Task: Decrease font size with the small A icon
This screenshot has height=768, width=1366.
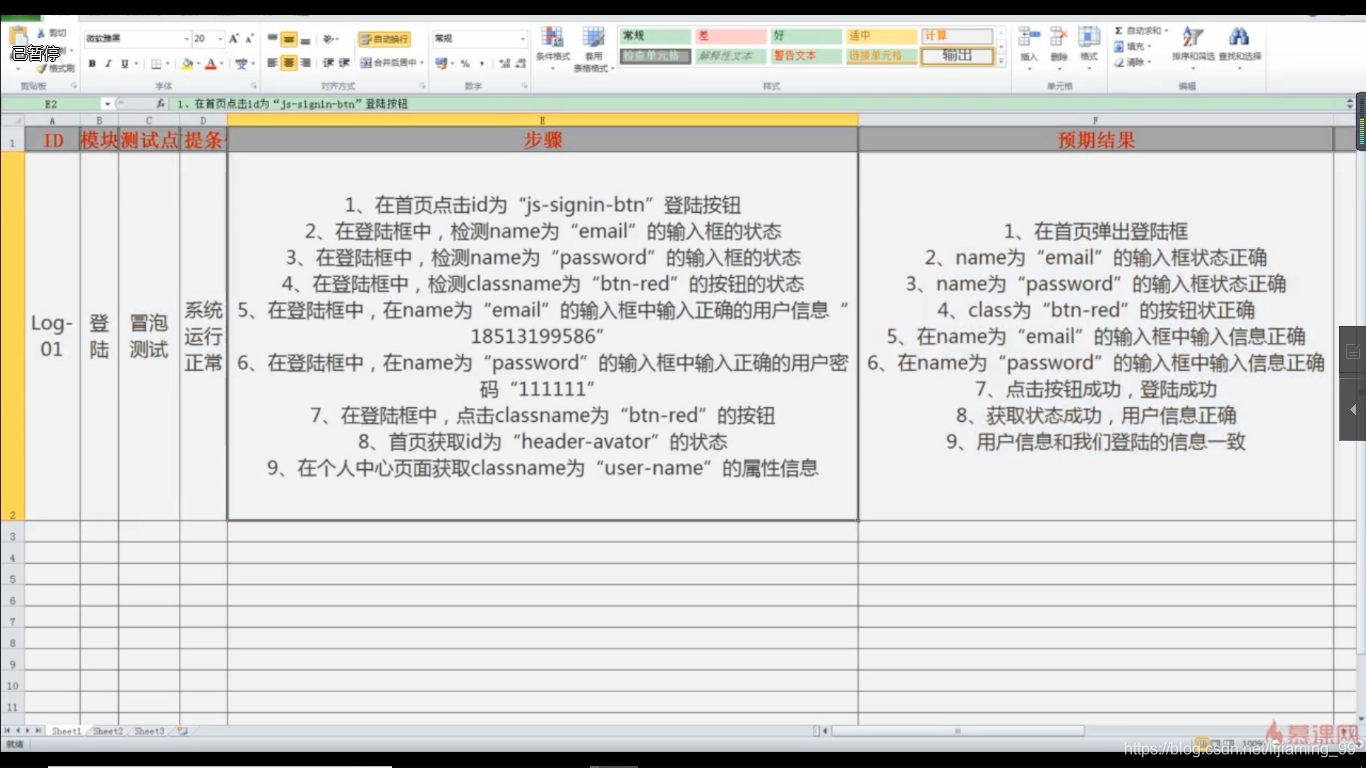Action: pyautogui.click(x=249, y=38)
